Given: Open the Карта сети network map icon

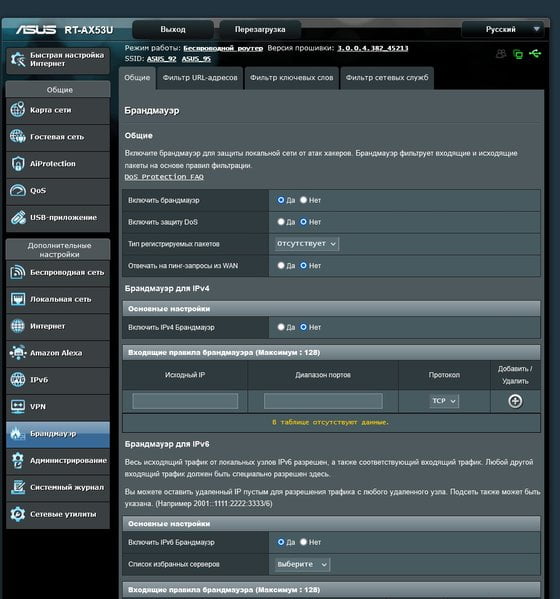Looking at the screenshot, I should pos(18,110).
